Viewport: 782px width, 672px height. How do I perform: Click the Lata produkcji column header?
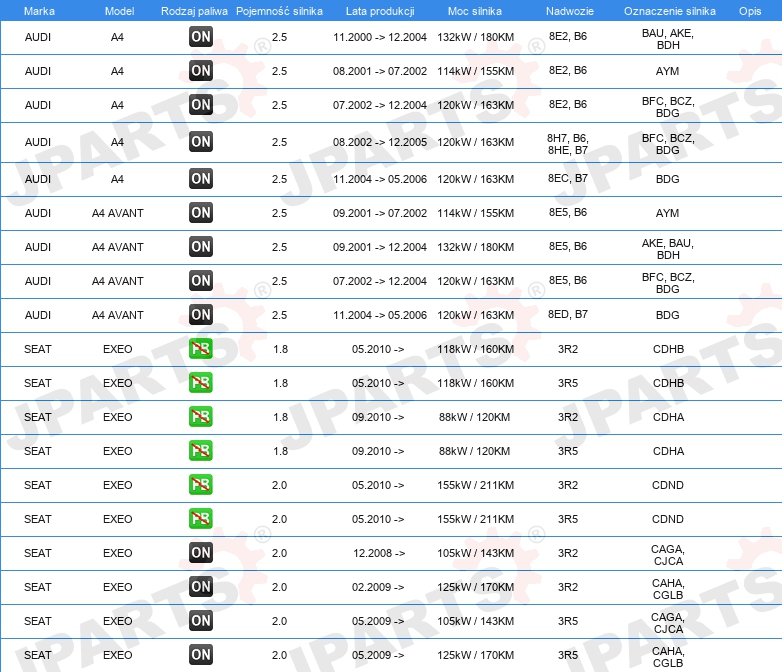380,11
